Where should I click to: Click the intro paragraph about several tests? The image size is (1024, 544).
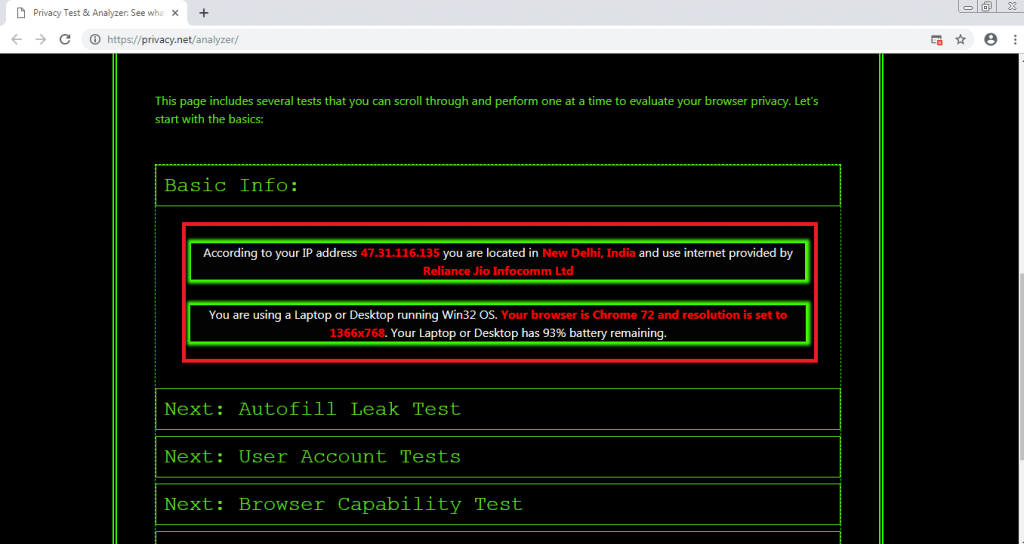487,110
